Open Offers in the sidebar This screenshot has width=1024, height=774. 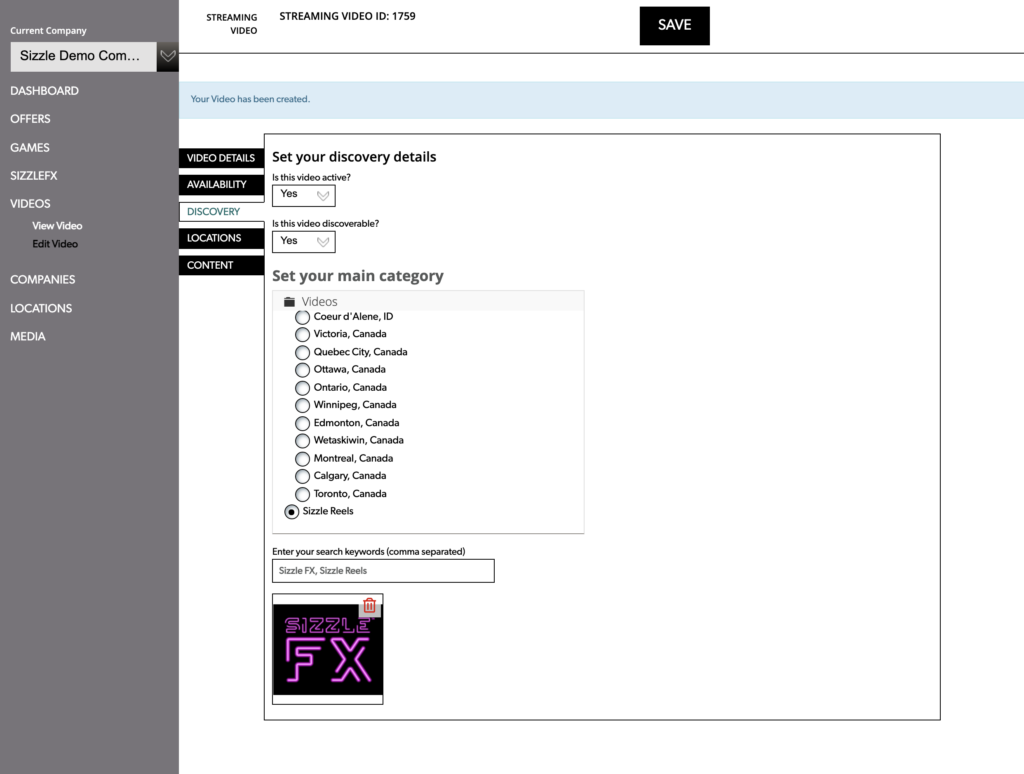click(x=30, y=119)
